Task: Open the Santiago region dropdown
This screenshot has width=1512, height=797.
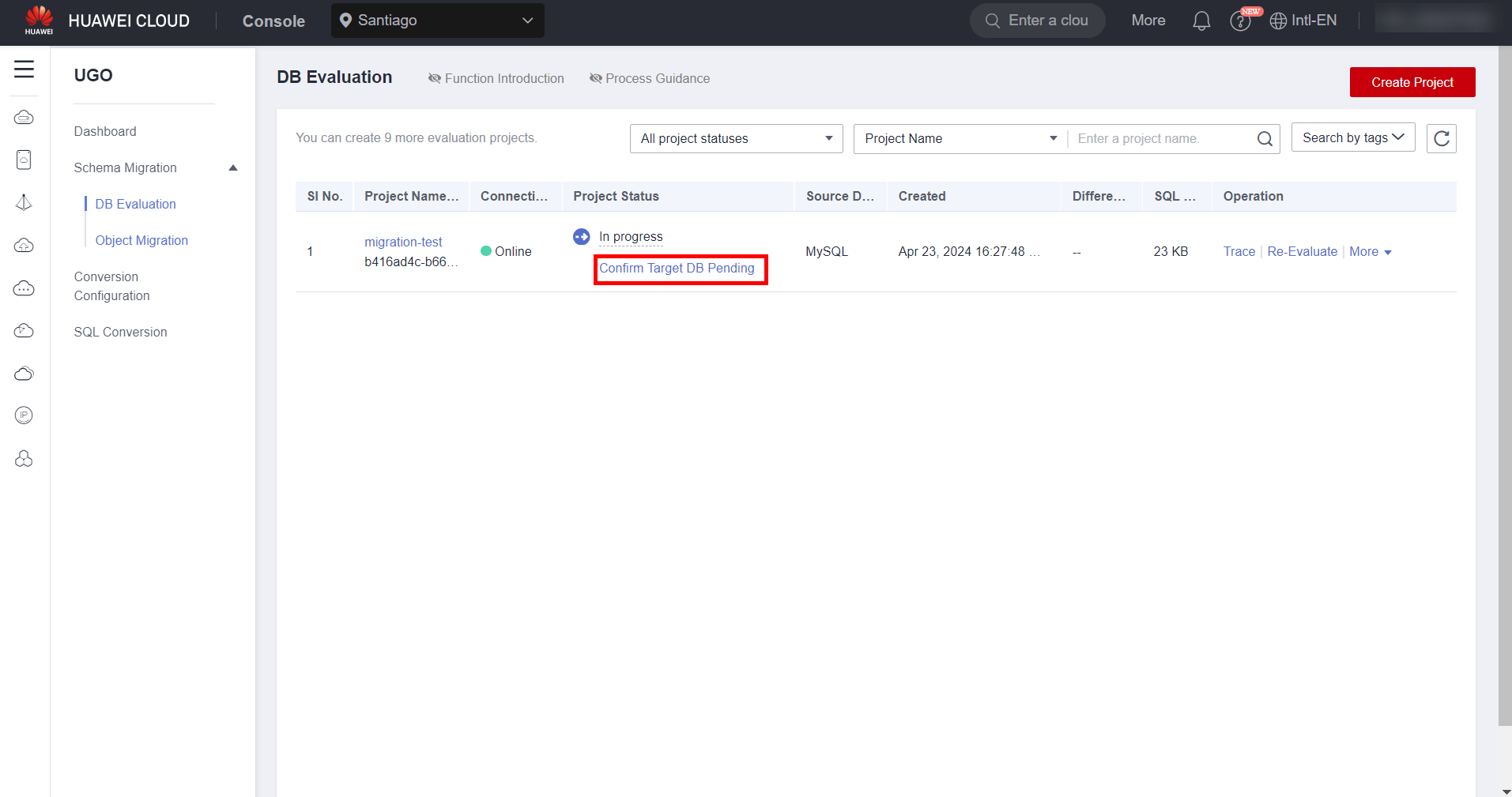Action: tap(437, 21)
